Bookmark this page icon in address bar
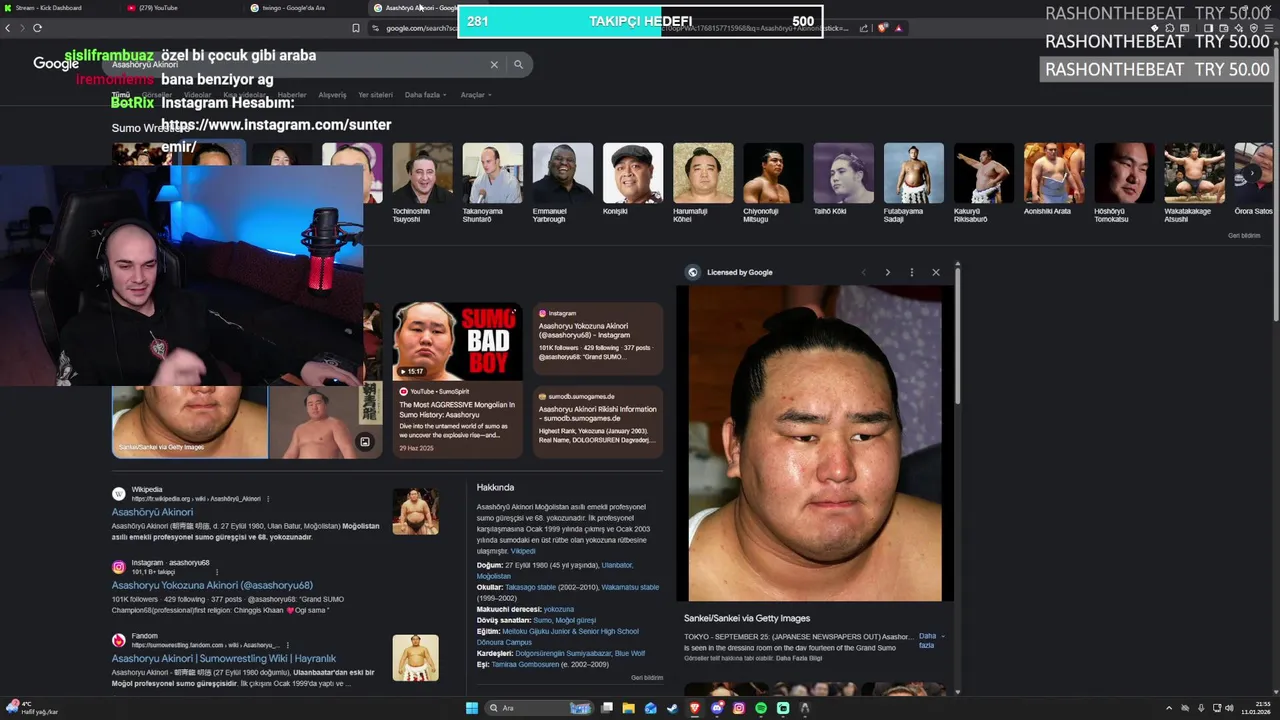1280x720 pixels. click(x=356, y=28)
